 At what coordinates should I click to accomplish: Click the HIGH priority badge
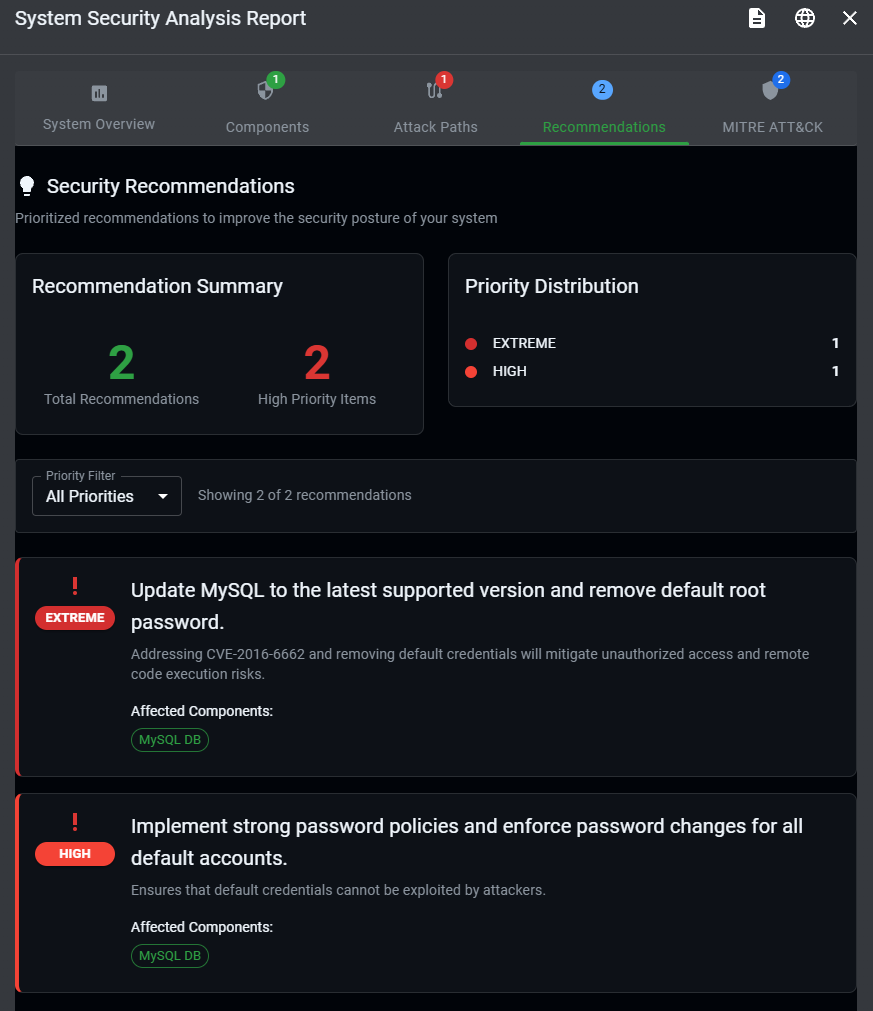[75, 854]
